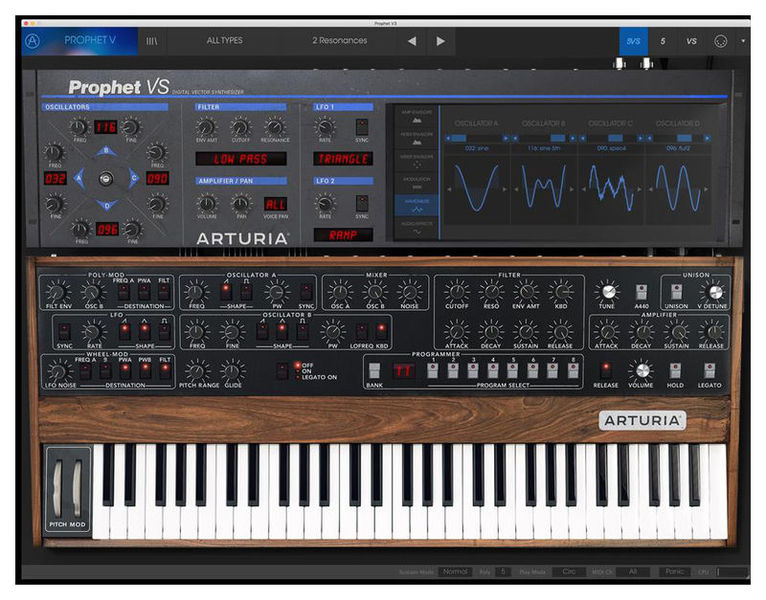This screenshot has height=600, width=766.
Task: Open the Arturia logo main menu
Action: (x=32, y=41)
